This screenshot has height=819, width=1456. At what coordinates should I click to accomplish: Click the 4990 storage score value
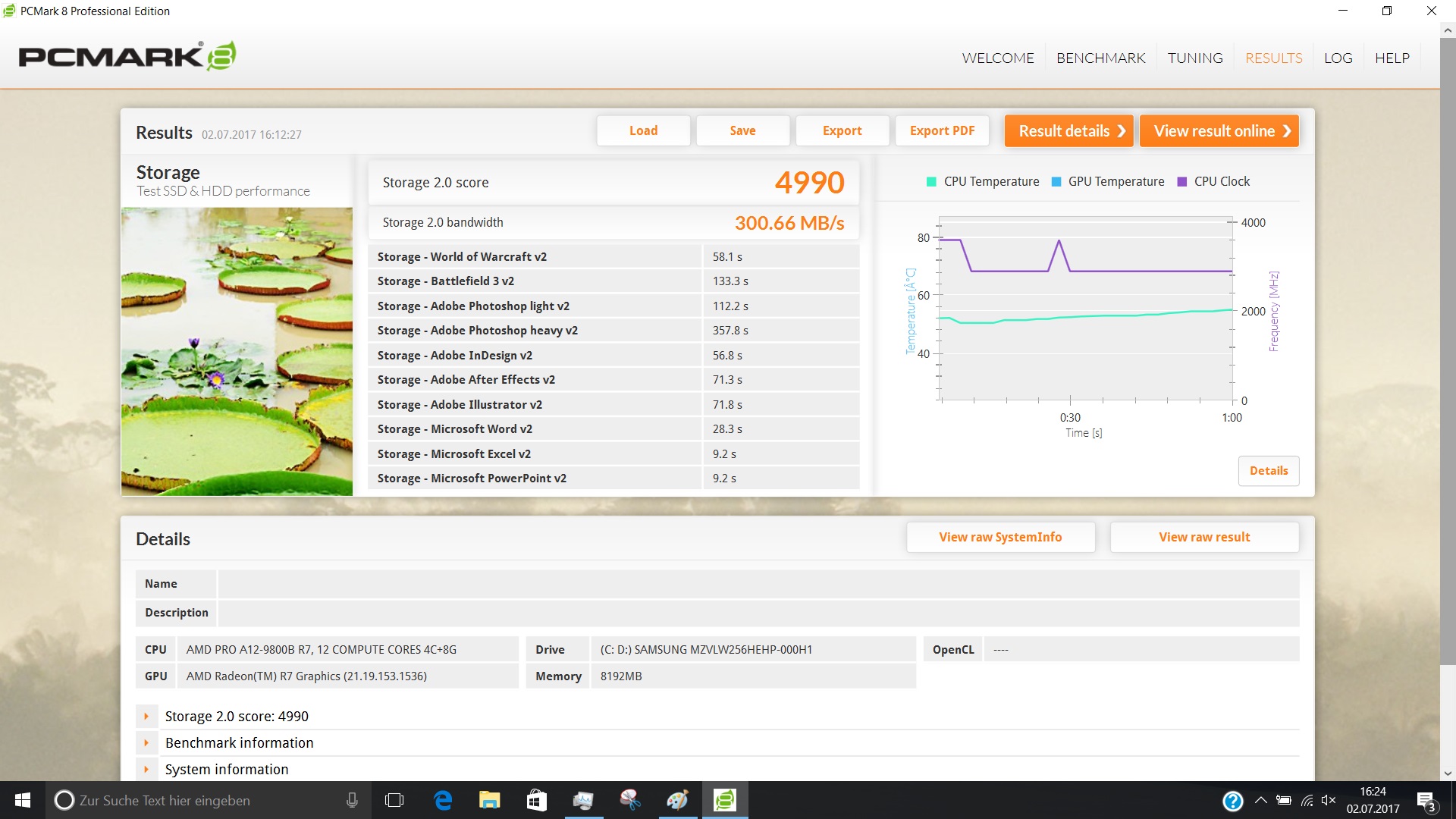pyautogui.click(x=809, y=182)
